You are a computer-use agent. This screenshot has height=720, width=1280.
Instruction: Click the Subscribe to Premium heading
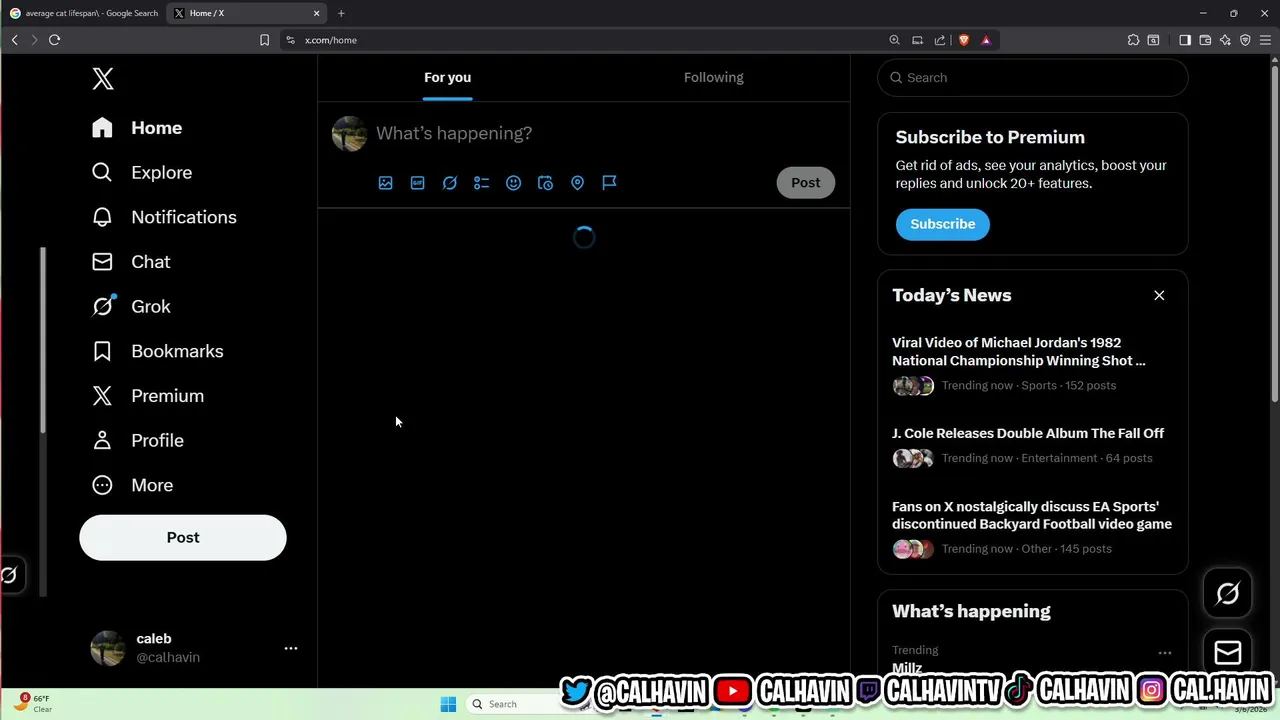click(990, 137)
